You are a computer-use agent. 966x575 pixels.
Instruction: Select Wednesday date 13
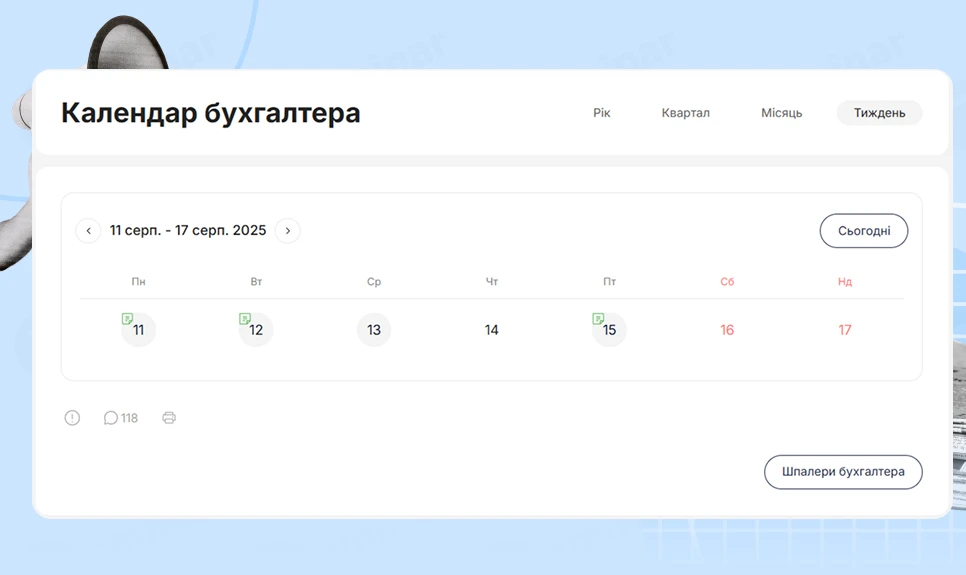tap(374, 330)
